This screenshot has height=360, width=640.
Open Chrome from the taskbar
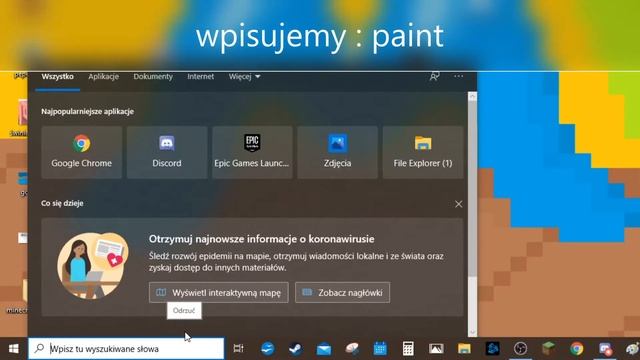[577, 349]
